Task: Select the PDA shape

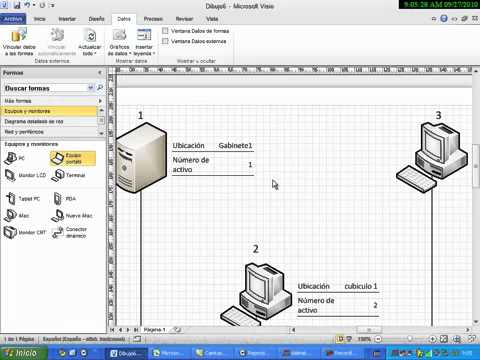Action: (x=65, y=199)
